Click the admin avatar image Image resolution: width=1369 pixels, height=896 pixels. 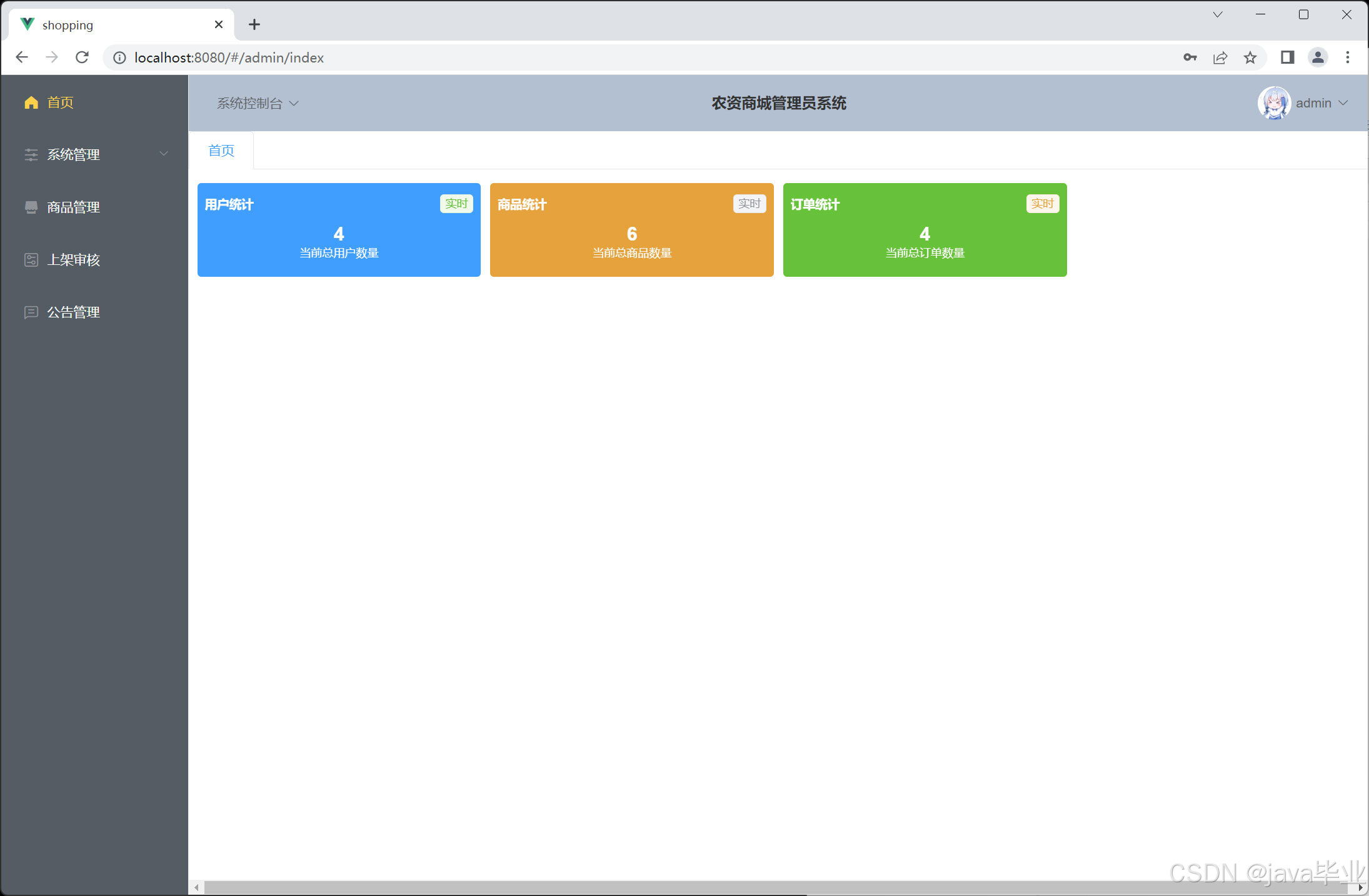pyautogui.click(x=1274, y=102)
